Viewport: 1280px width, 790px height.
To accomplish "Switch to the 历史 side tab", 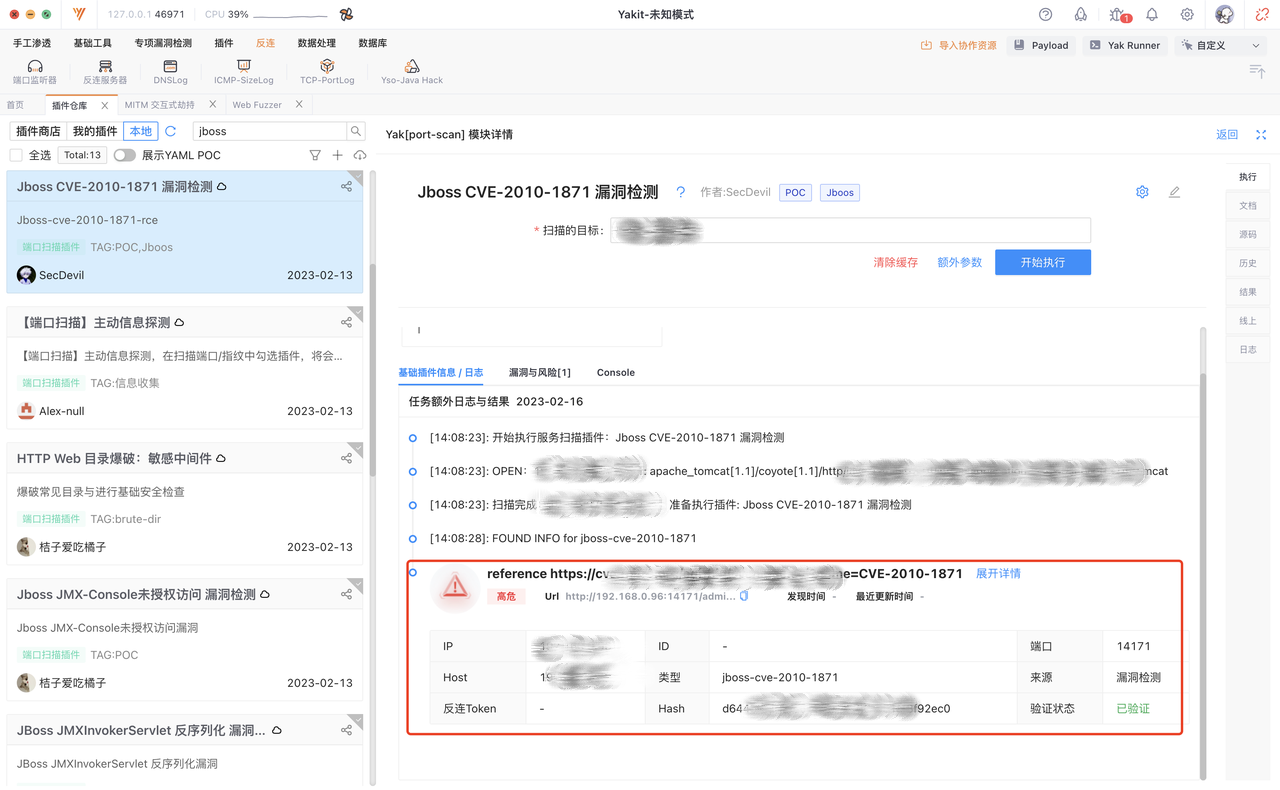I will click(x=1248, y=263).
